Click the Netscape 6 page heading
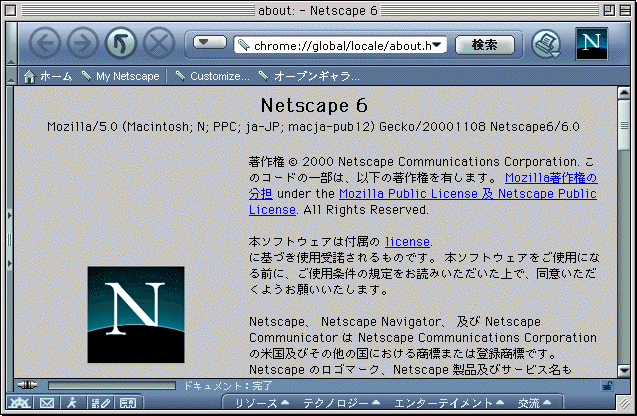Screen dimensions: 637x416 pos(314,106)
